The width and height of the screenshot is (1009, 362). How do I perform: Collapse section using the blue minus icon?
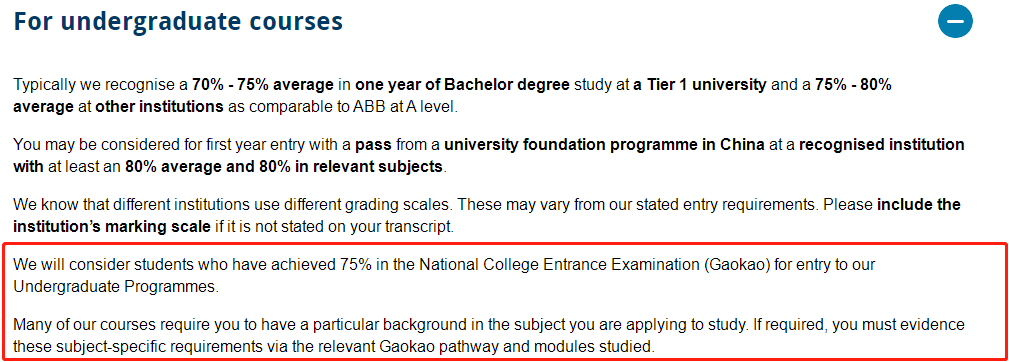(955, 21)
